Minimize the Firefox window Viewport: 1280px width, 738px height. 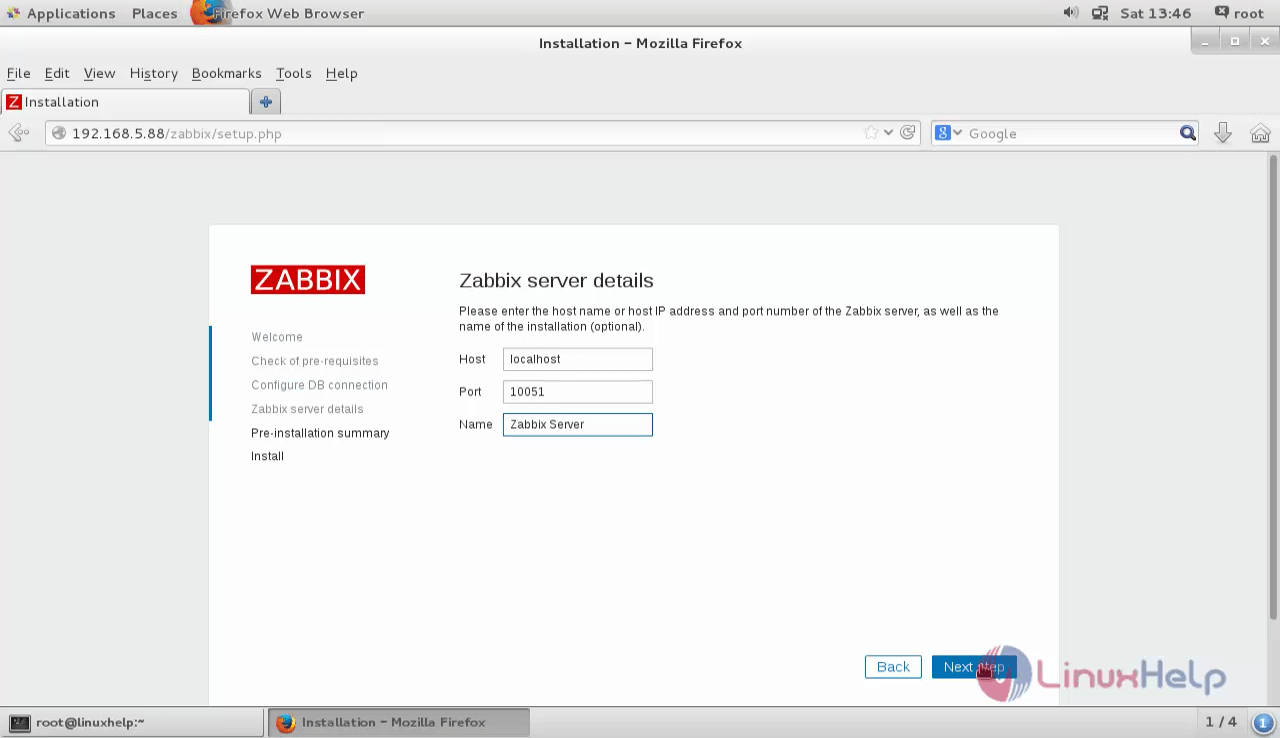point(1206,41)
